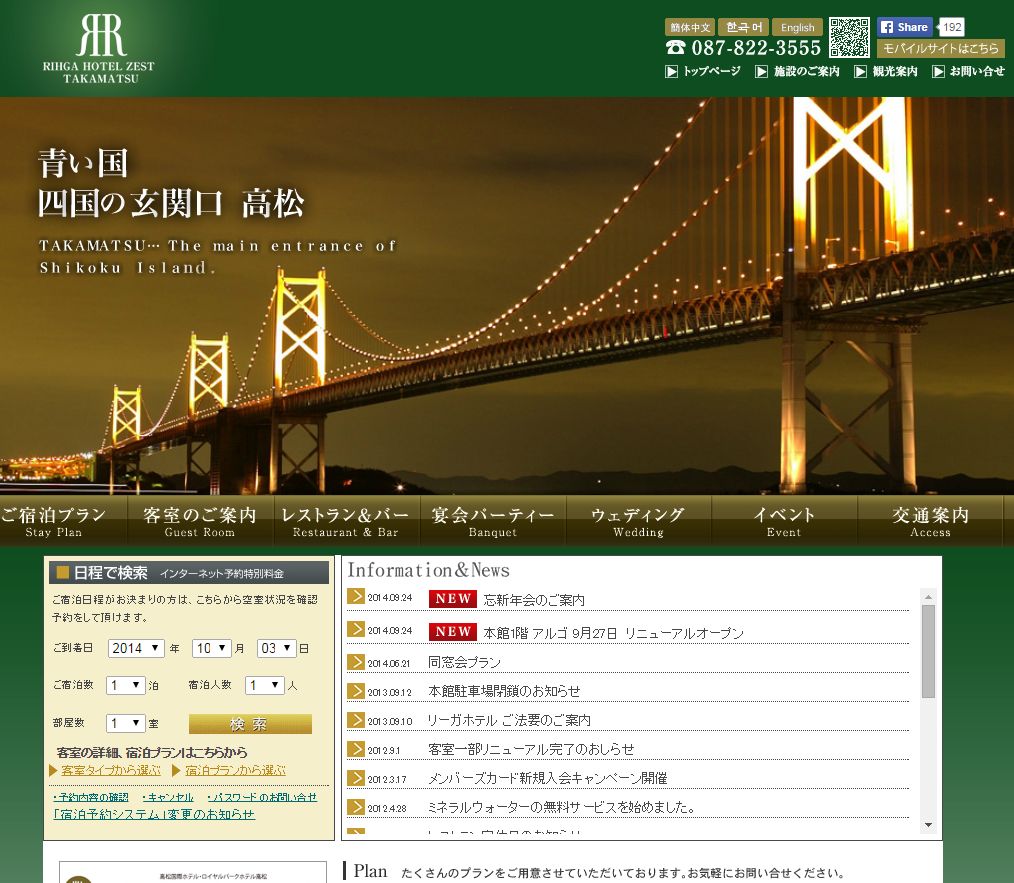Open the ウェディング Wedding menu
Screen dimensions: 1014x883
point(638,521)
